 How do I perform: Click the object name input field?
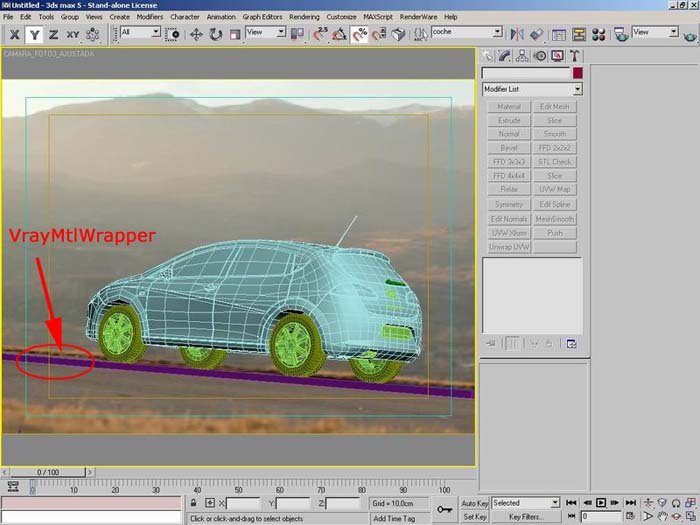click(x=525, y=73)
